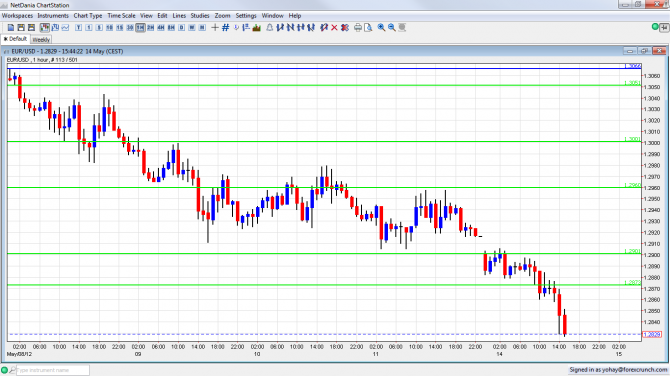Image resolution: width=670 pixels, height=376 pixels.
Task: Open the Help menu
Action: 295,15
